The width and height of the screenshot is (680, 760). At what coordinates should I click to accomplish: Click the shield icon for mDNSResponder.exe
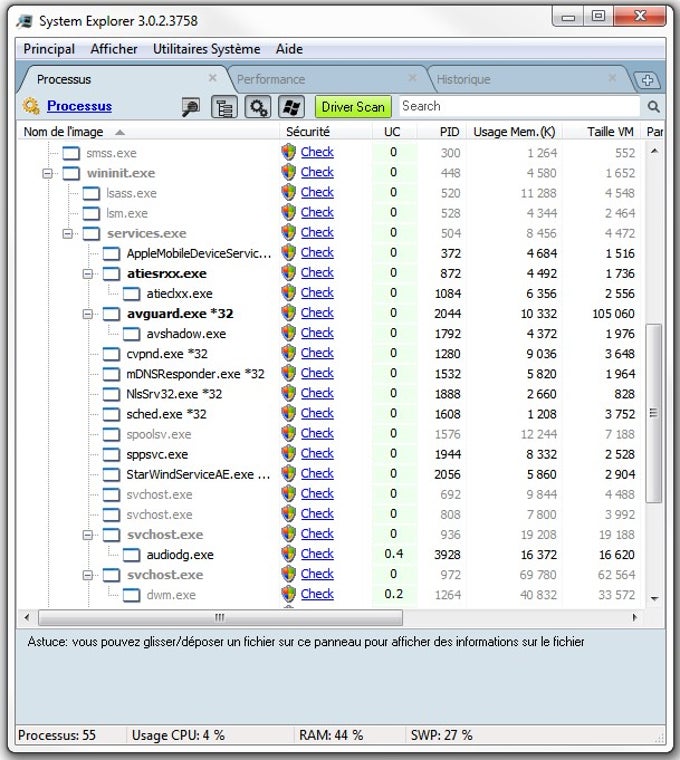coord(288,373)
